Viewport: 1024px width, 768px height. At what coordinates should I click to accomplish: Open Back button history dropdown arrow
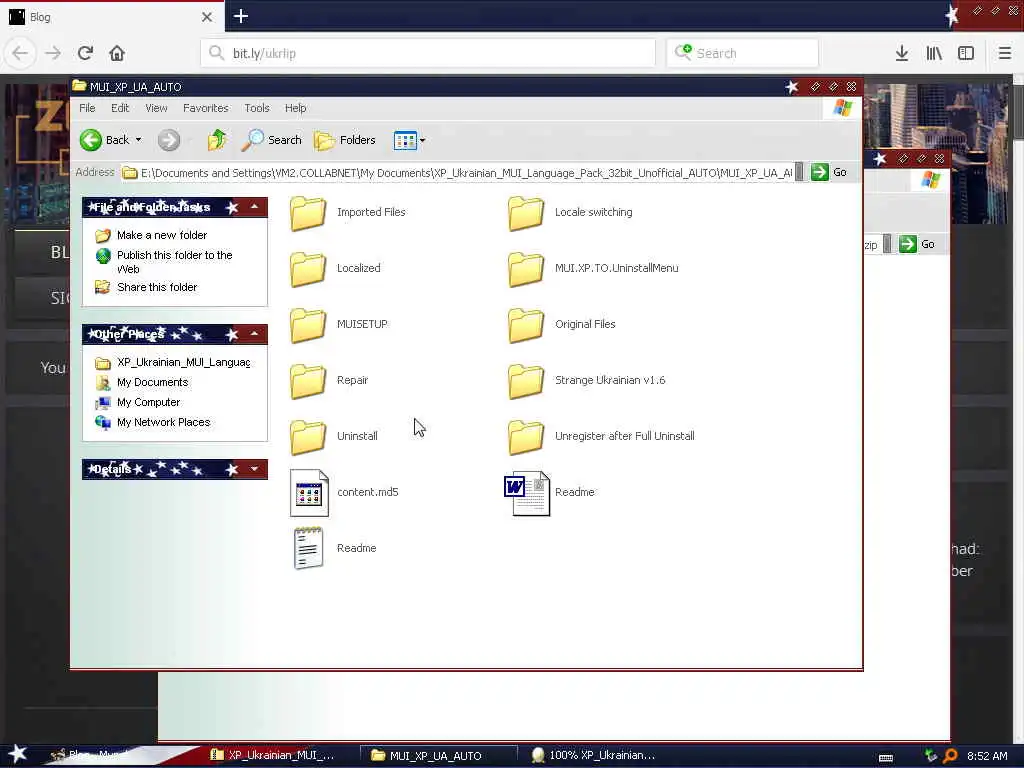[x=138, y=140]
